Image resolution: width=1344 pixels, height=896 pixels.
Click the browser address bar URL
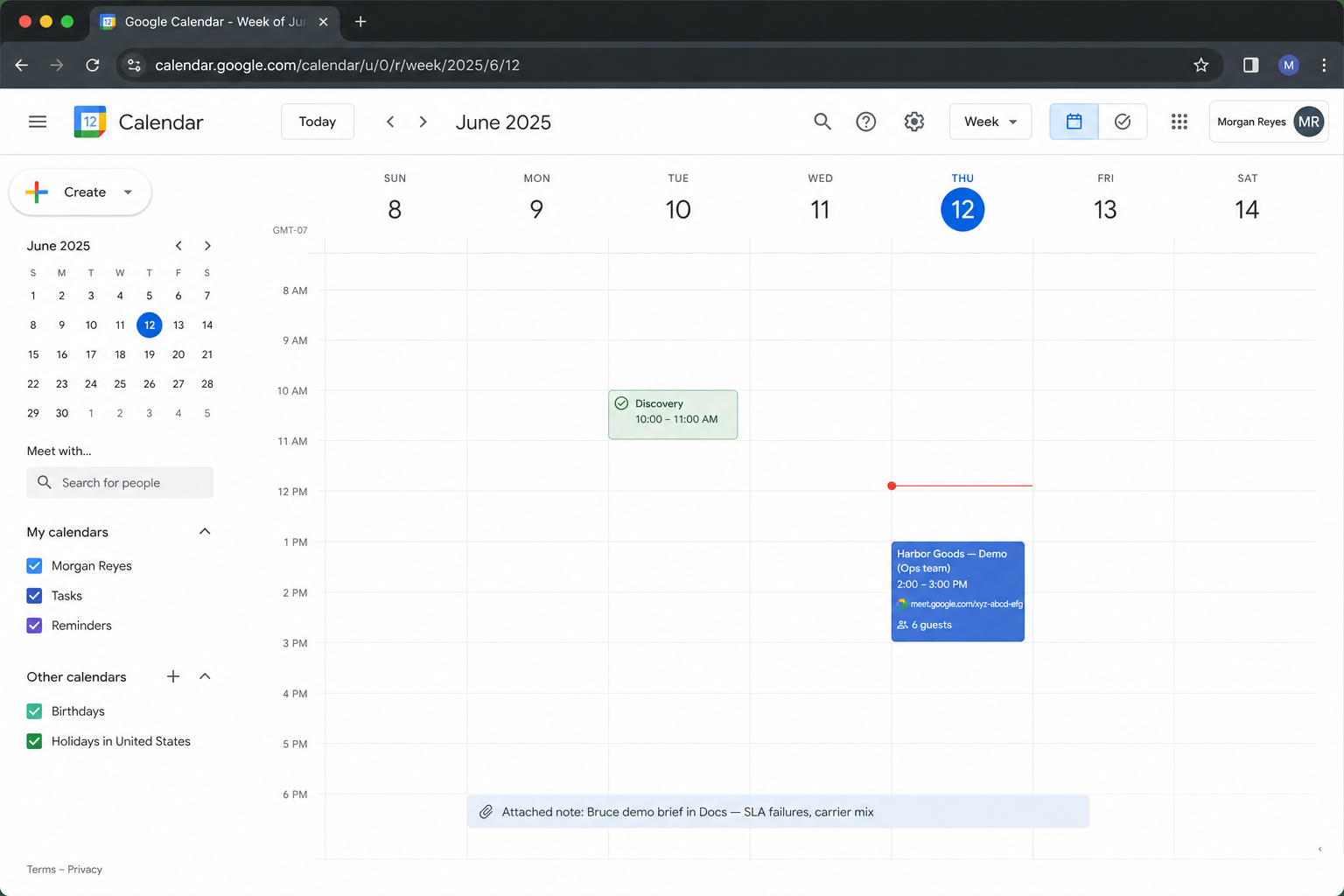pyautogui.click(x=338, y=65)
